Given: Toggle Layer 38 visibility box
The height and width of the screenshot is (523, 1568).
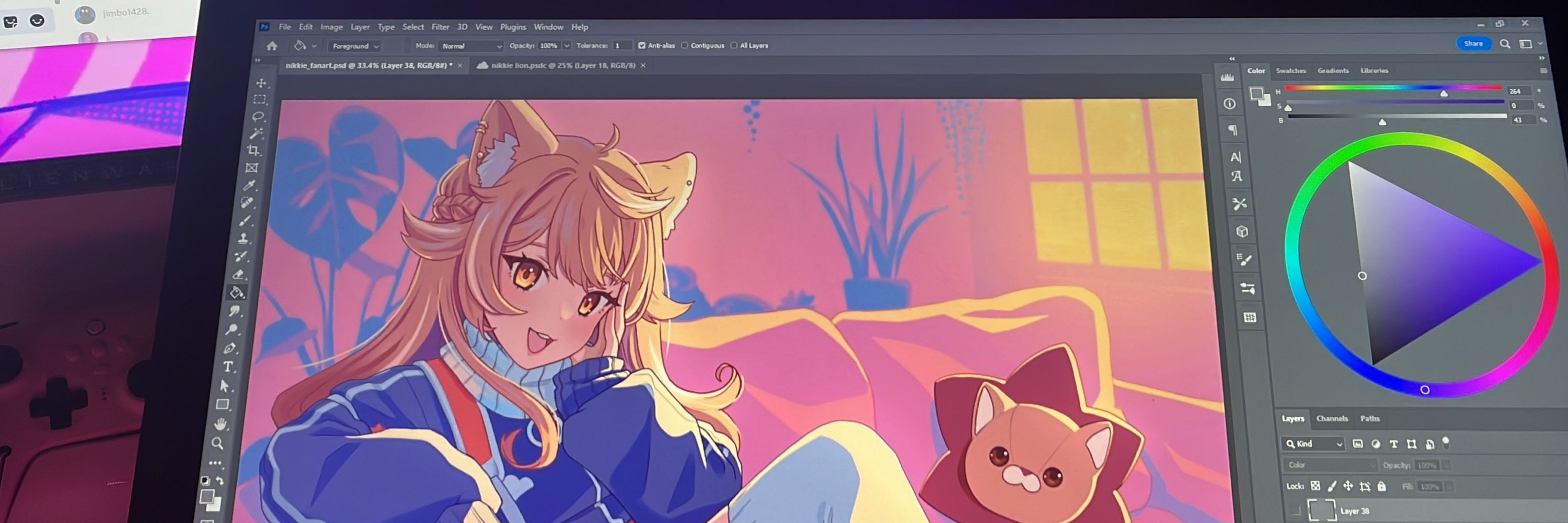Looking at the screenshot, I should pyautogui.click(x=1295, y=511).
